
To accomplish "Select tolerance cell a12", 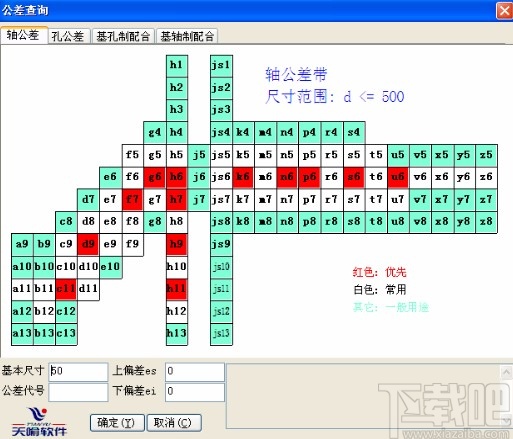I will coord(22,312).
